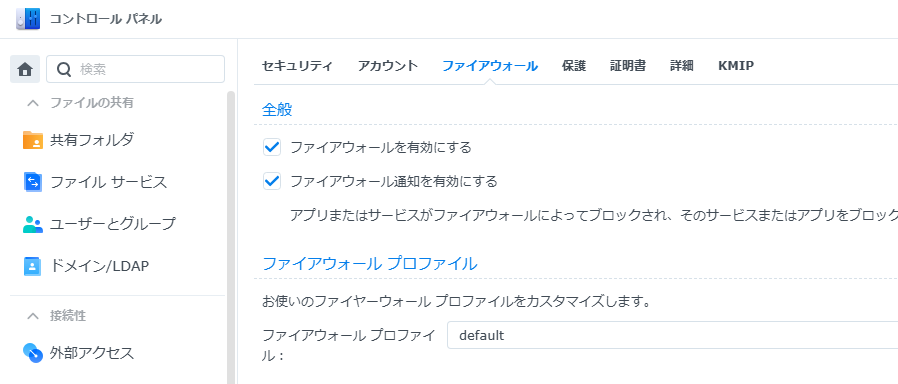Select the KMIP tab
898x384 pixels.
click(736, 66)
